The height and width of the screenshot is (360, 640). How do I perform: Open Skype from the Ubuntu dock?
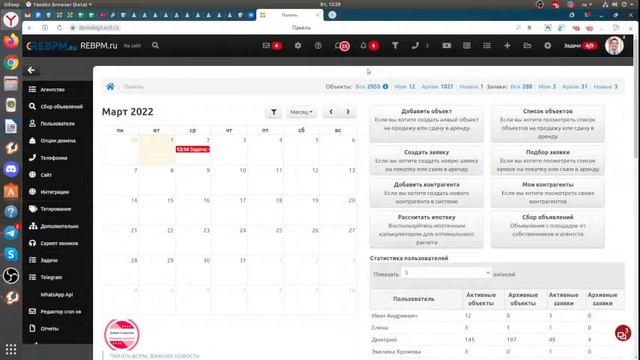[x=11, y=254]
